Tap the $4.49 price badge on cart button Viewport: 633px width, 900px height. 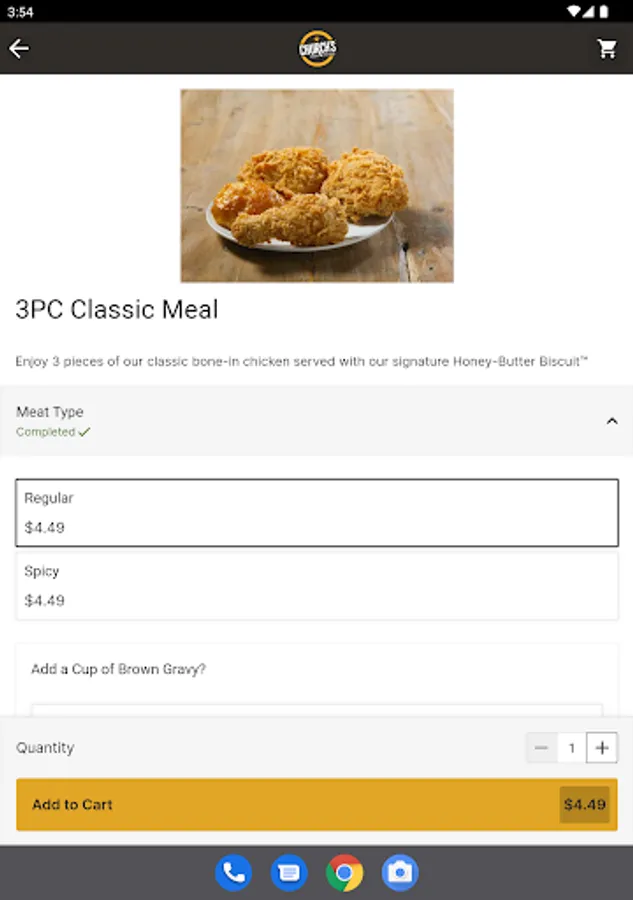point(585,804)
